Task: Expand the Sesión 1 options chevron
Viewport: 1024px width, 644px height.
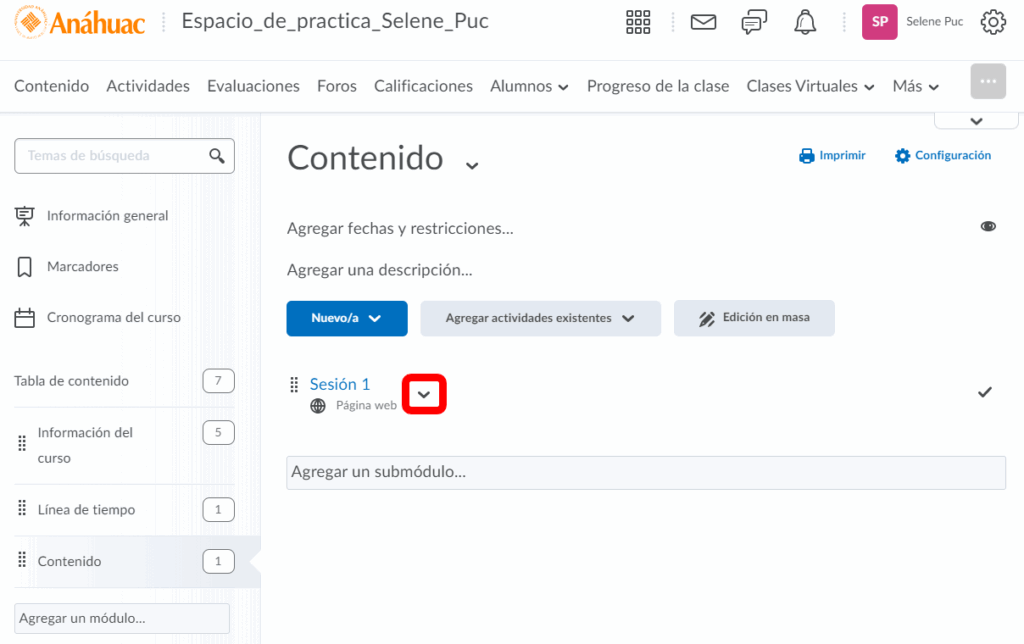Action: click(x=424, y=395)
